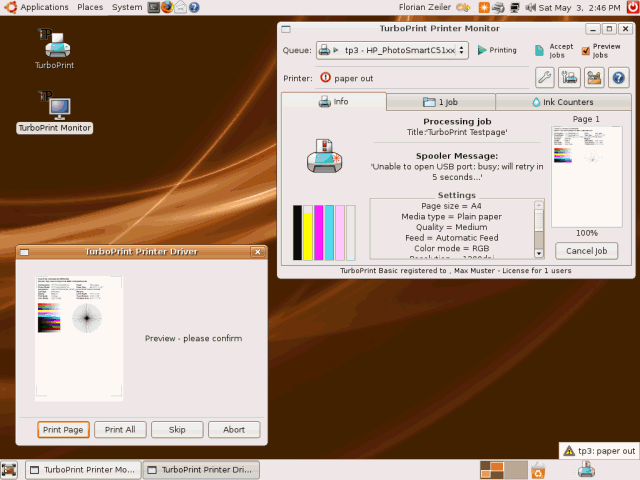Click the Florian Zeiler user switcher
The image size is (640, 480).
click(425, 7)
